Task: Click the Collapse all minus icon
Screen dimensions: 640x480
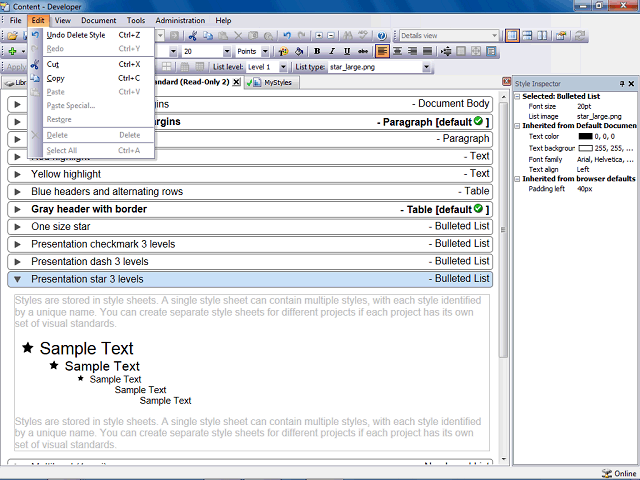Action: 331,36
